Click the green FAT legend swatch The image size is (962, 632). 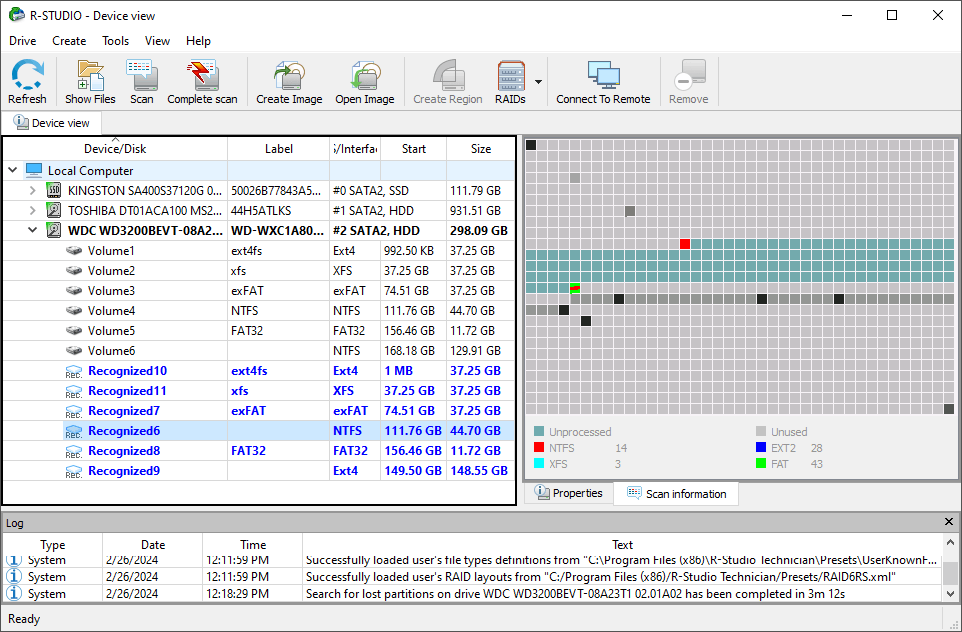click(x=761, y=463)
